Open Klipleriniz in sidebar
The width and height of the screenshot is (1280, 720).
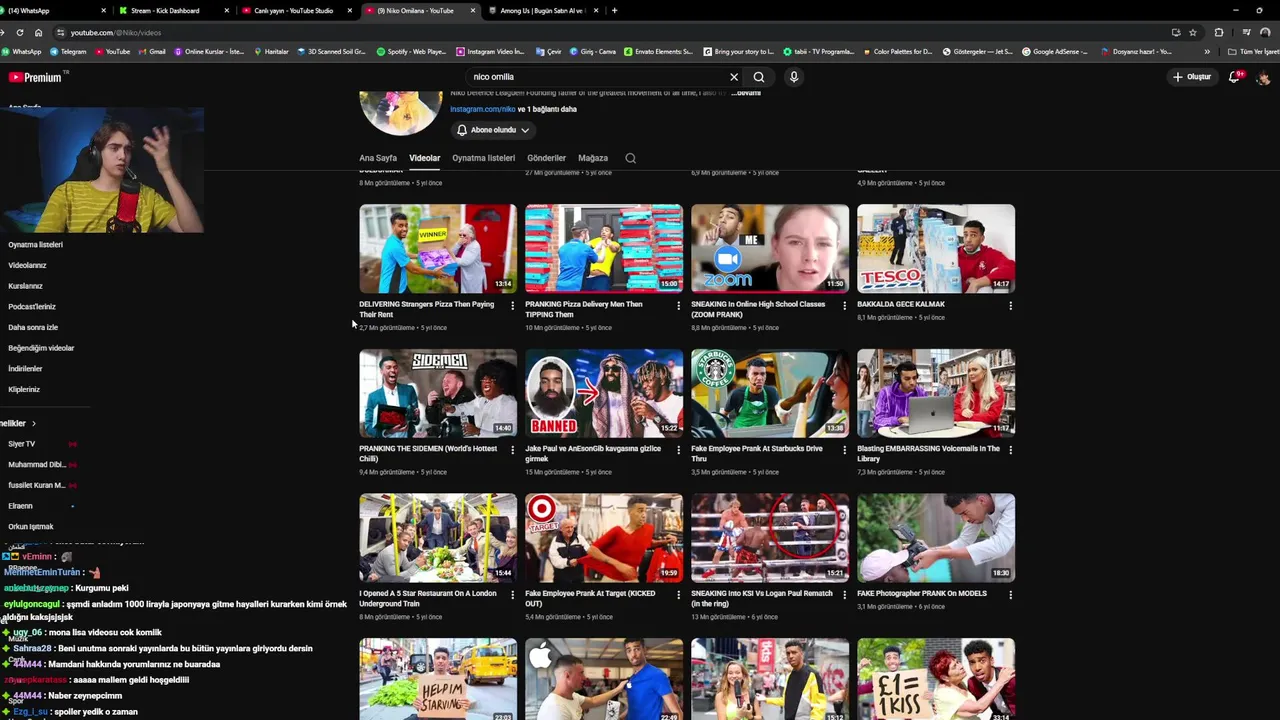tap(24, 390)
